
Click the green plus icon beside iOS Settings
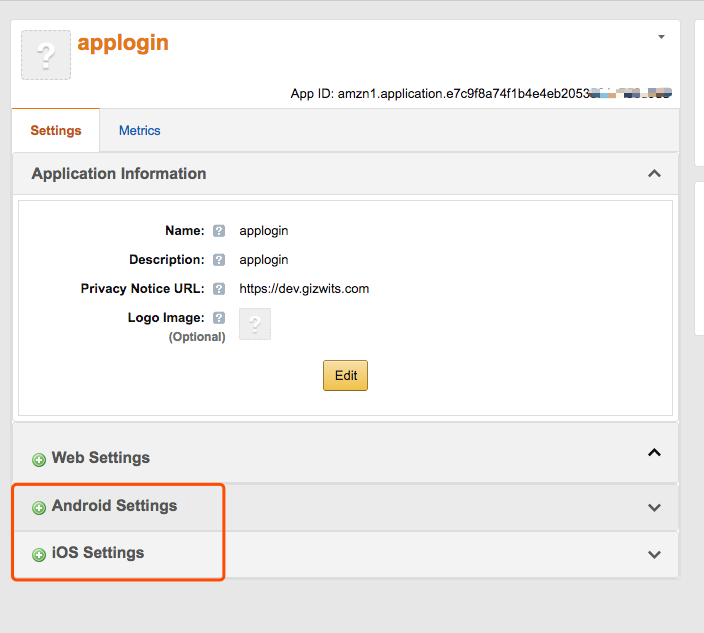(39, 555)
